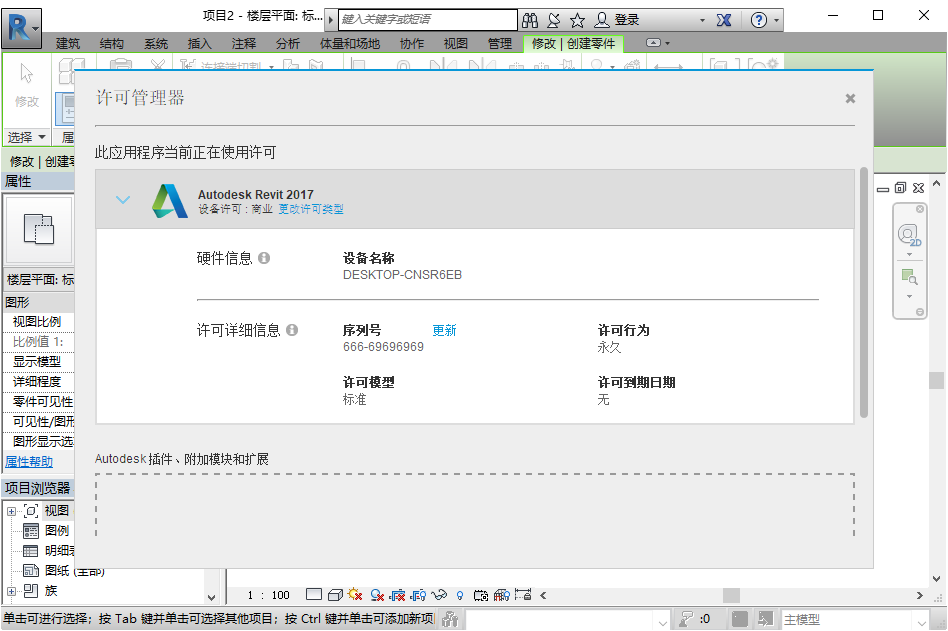Click the temporary view properties icon
The height and width of the screenshot is (631, 948).
[481, 595]
